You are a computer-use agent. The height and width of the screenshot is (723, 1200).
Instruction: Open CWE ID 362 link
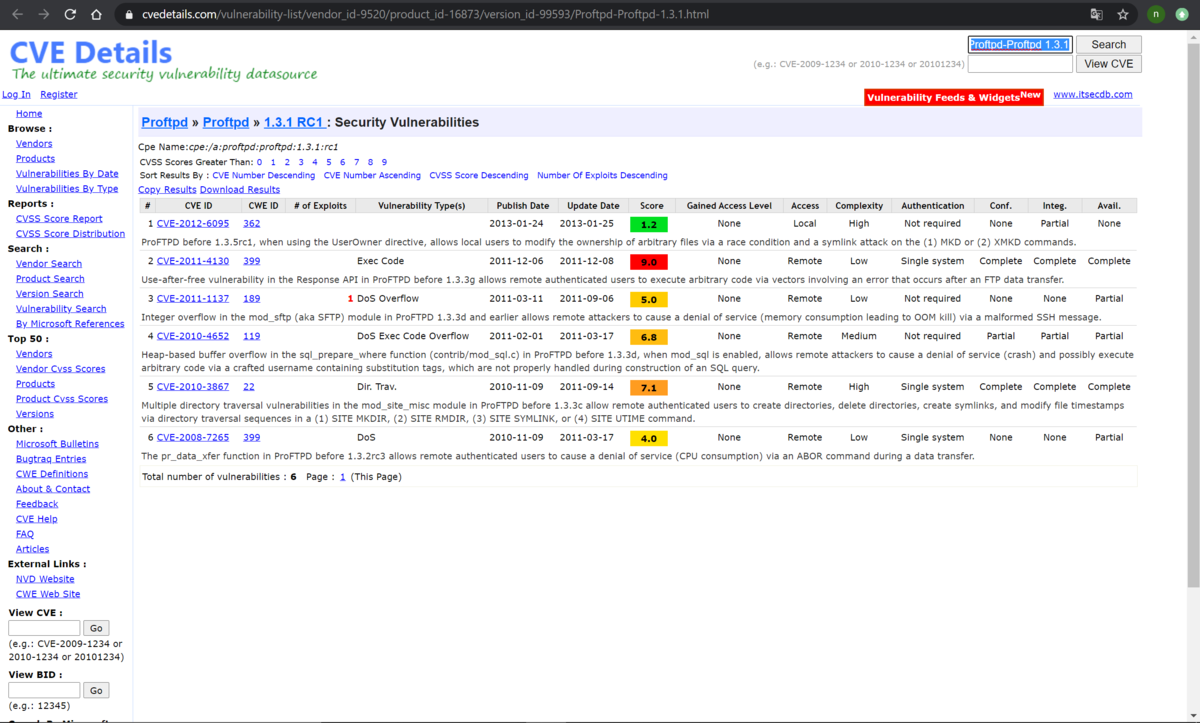(251, 224)
